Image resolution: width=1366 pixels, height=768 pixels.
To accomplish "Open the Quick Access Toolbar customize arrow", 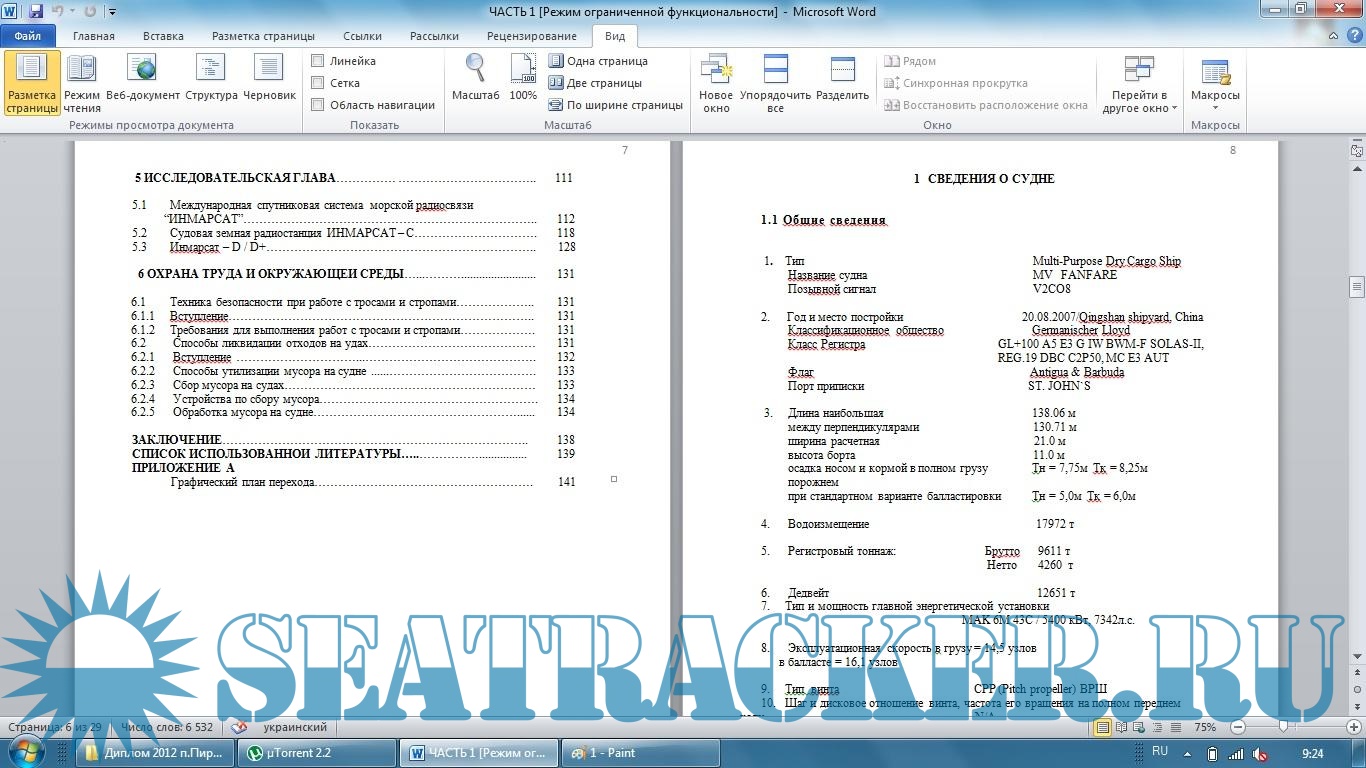I will tap(111, 12).
